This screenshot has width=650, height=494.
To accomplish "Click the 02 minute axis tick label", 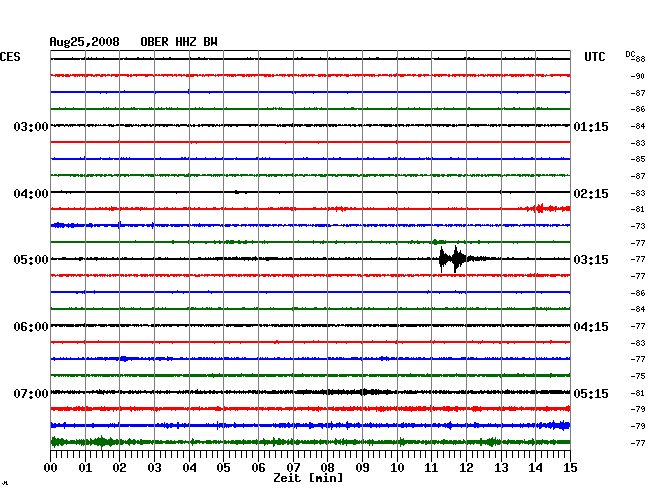I will pos(119,468).
